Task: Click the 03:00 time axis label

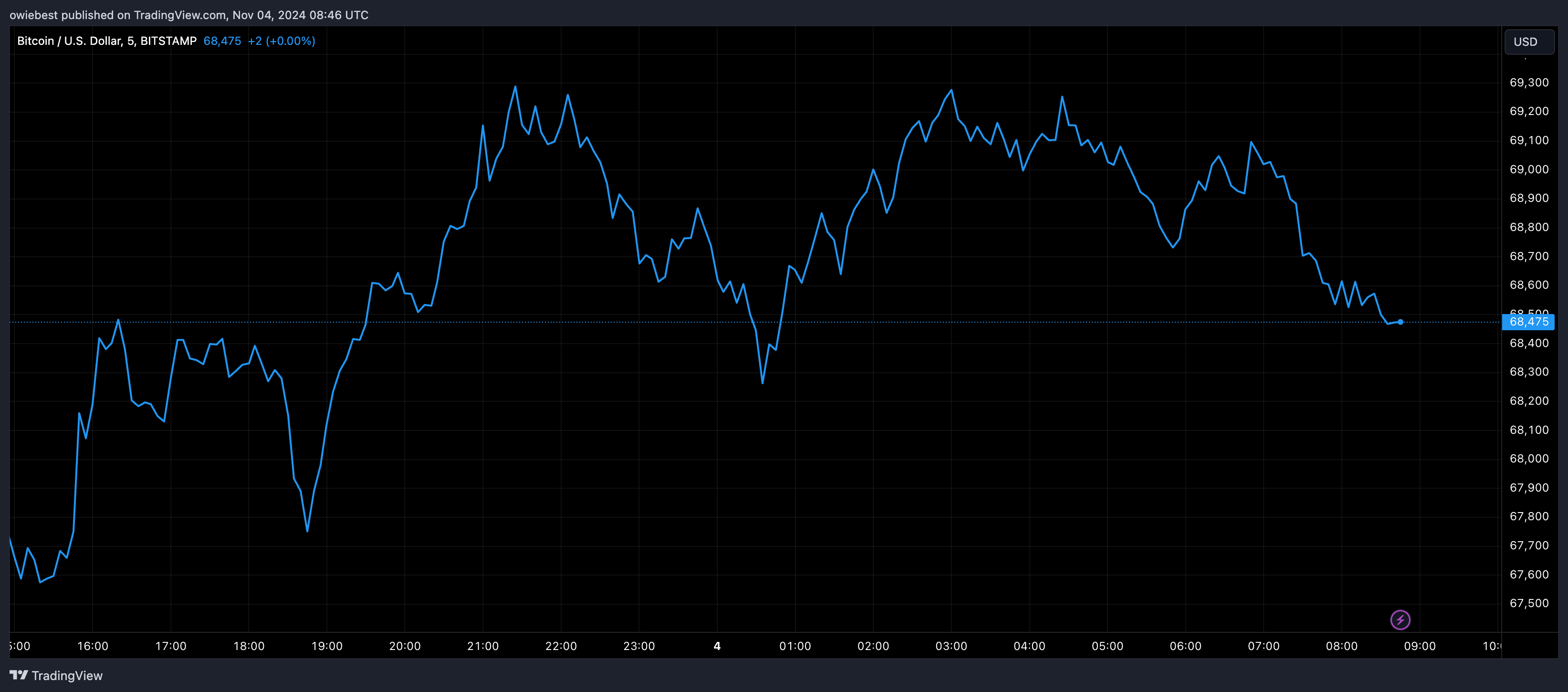Action: [x=951, y=646]
